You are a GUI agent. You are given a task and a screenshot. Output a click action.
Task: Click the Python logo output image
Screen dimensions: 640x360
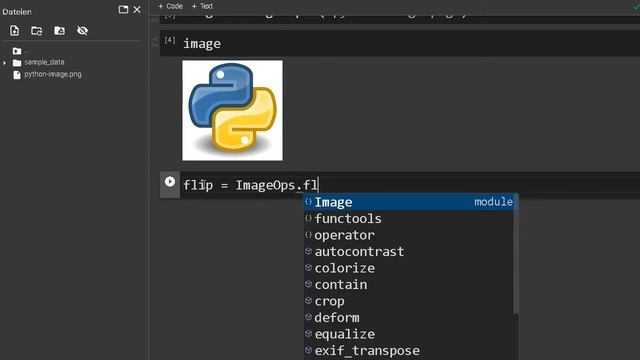click(232, 111)
